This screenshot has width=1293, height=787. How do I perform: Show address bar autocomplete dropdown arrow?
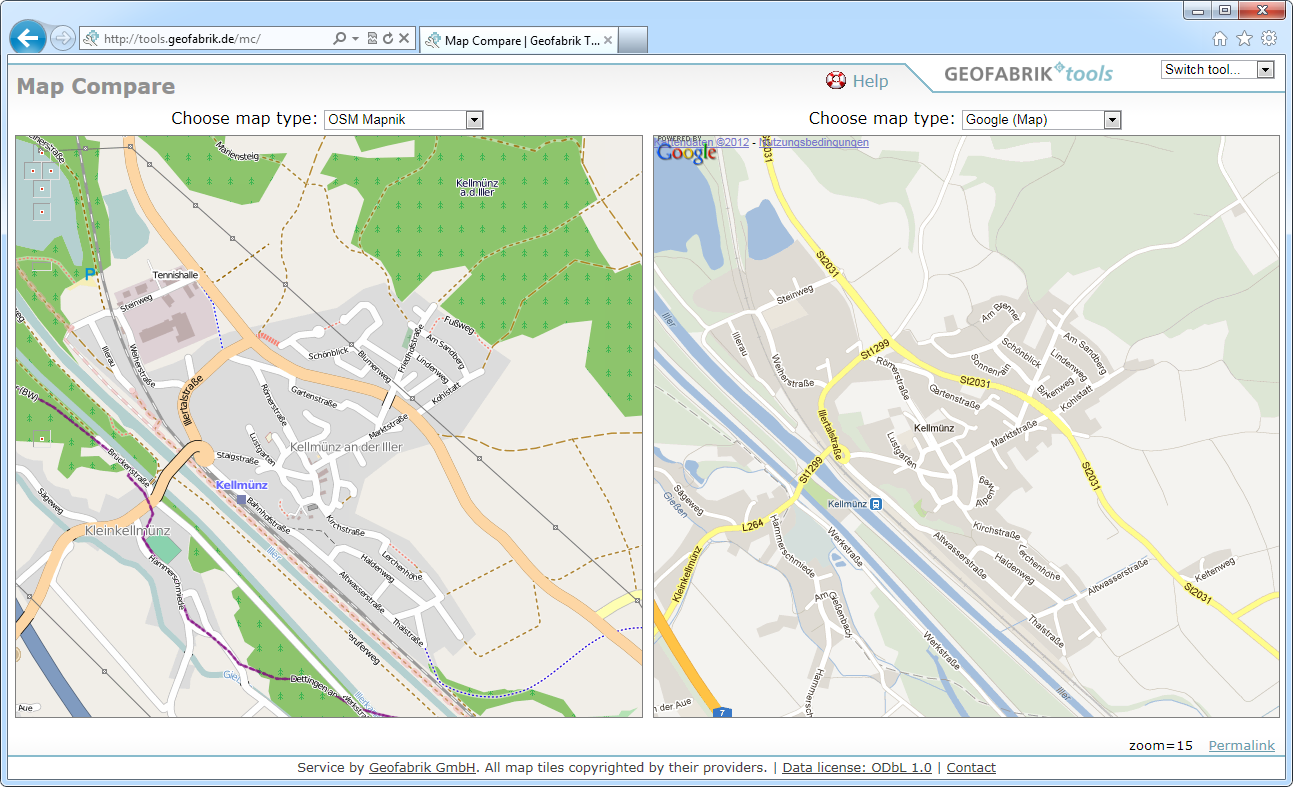point(355,39)
